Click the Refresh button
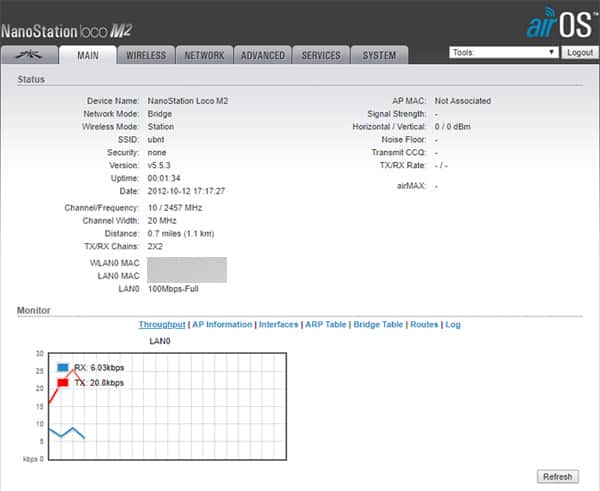Screen dimensions: 600x491 pyautogui.click(x=558, y=476)
